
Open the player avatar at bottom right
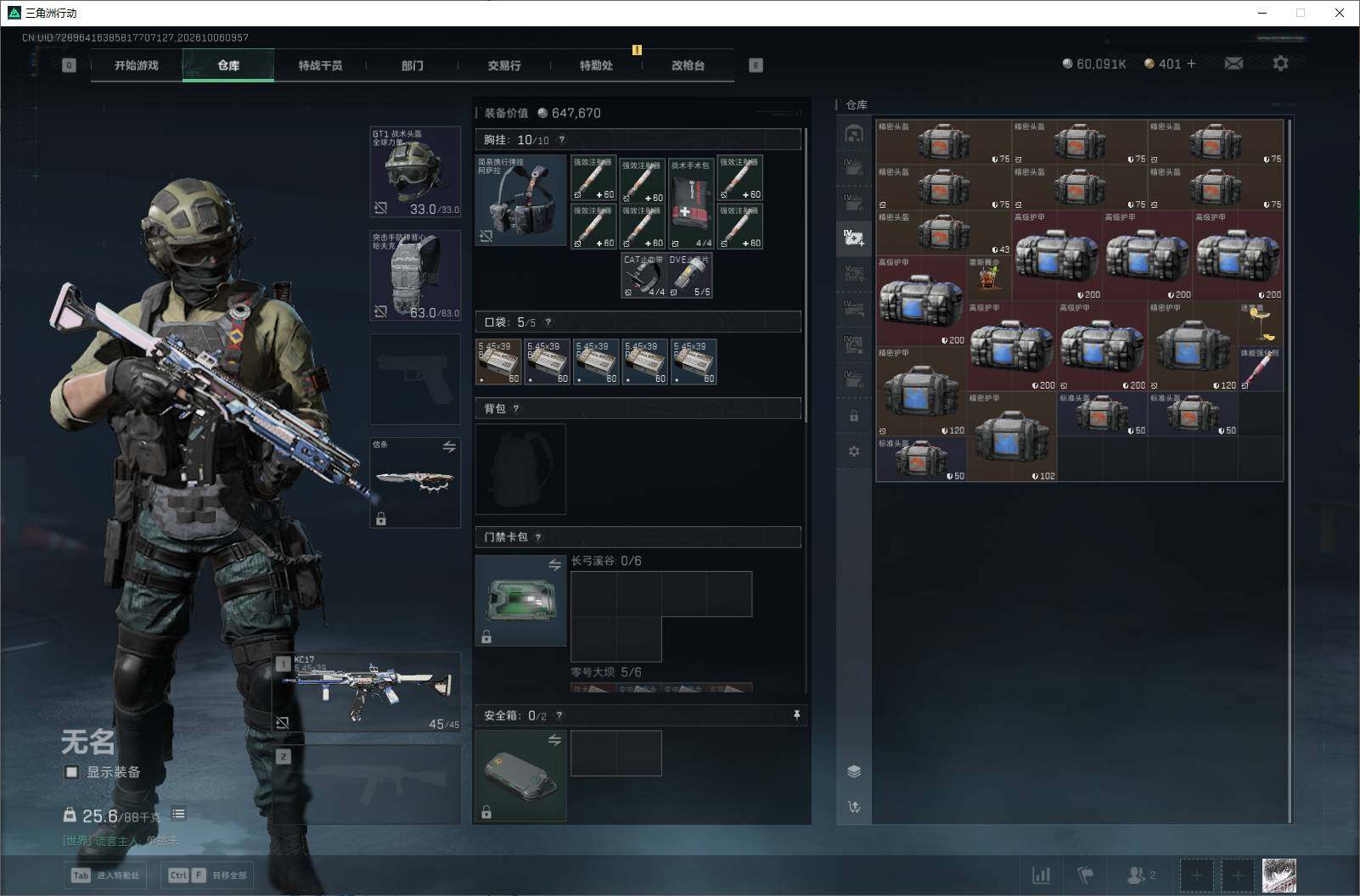click(x=1279, y=876)
